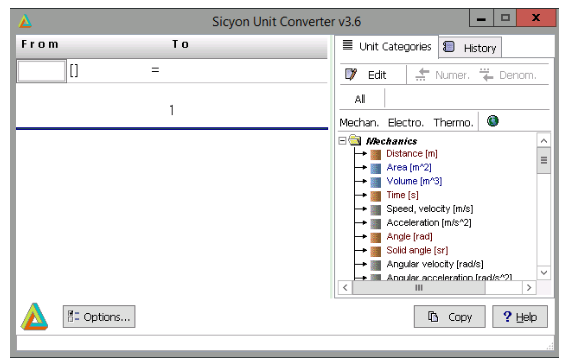Click the blue icon beside Volume [m^3]

point(376,182)
